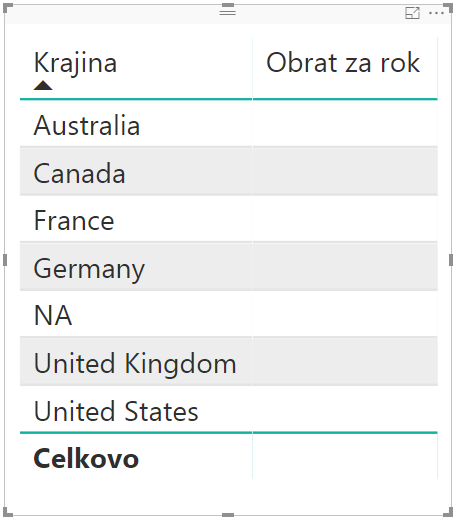This screenshot has height=520, width=455.
Task: Select the NA row
Action: pos(229,314)
